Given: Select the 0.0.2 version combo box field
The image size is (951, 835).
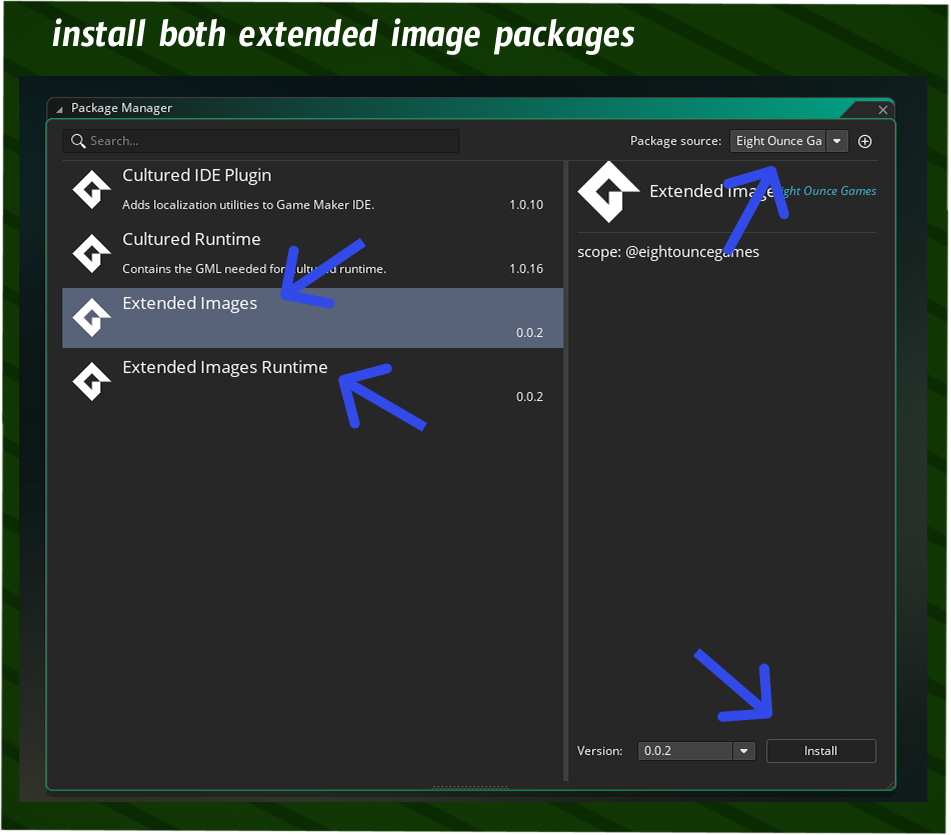Looking at the screenshot, I should 685,751.
